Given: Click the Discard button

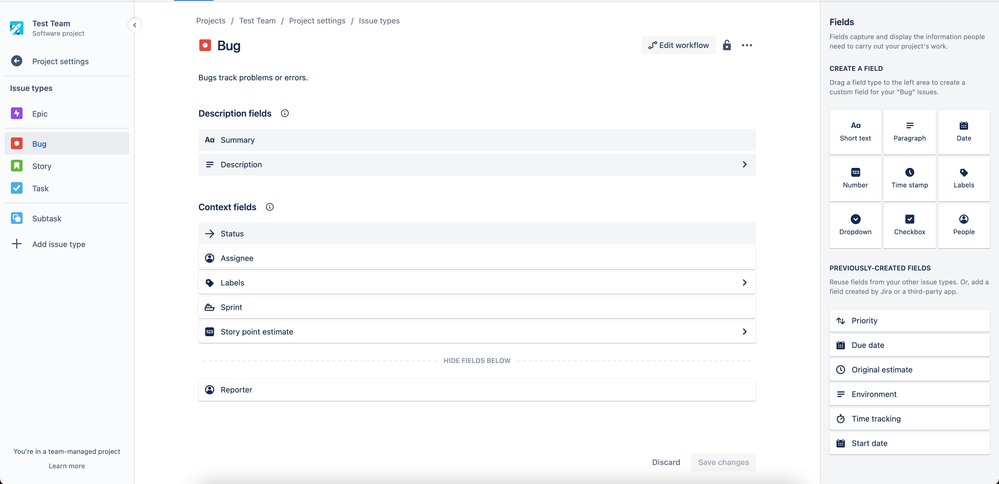Looking at the screenshot, I should tap(666, 462).
